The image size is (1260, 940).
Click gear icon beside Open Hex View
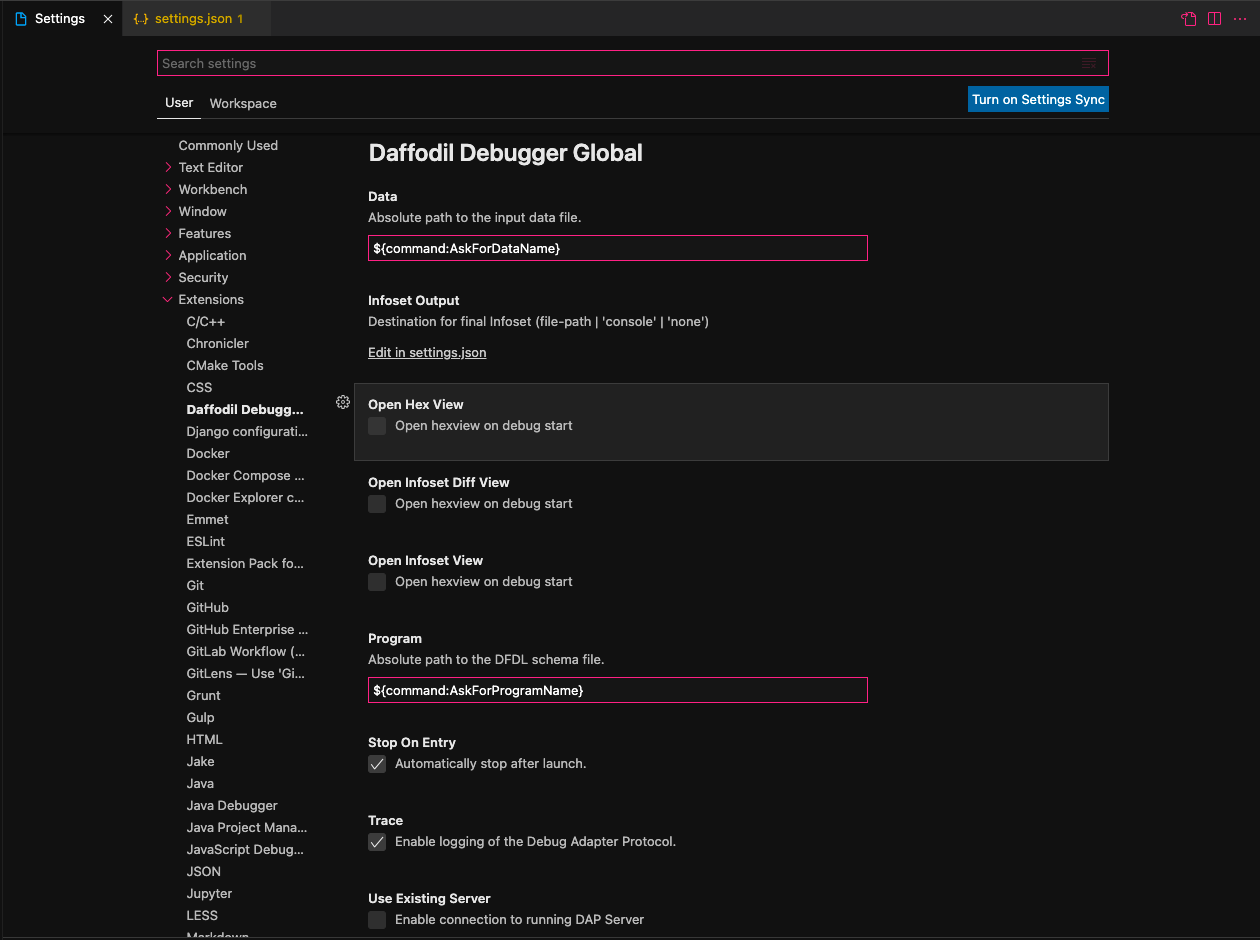tap(343, 402)
